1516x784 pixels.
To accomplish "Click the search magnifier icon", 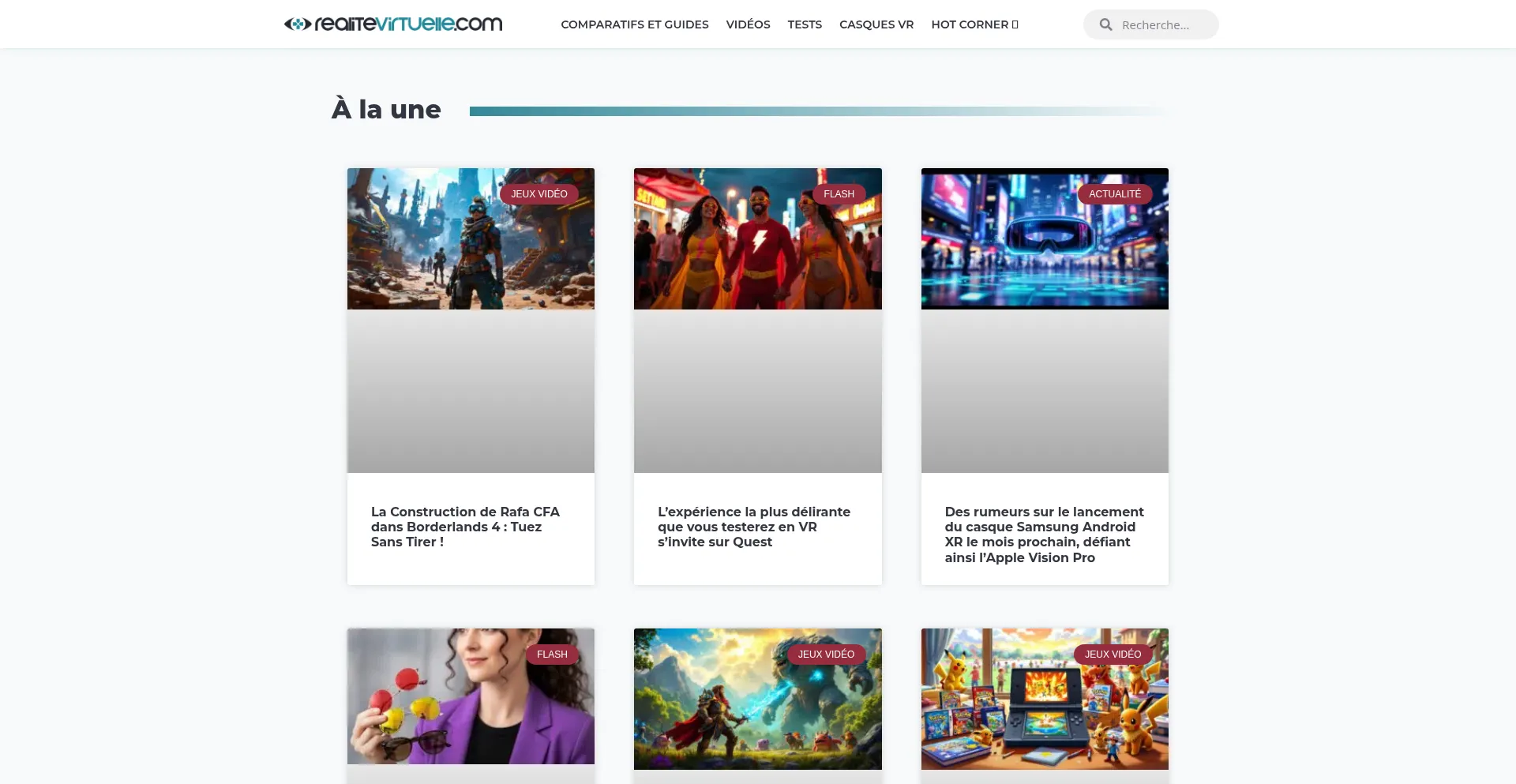I will pyautogui.click(x=1105, y=24).
